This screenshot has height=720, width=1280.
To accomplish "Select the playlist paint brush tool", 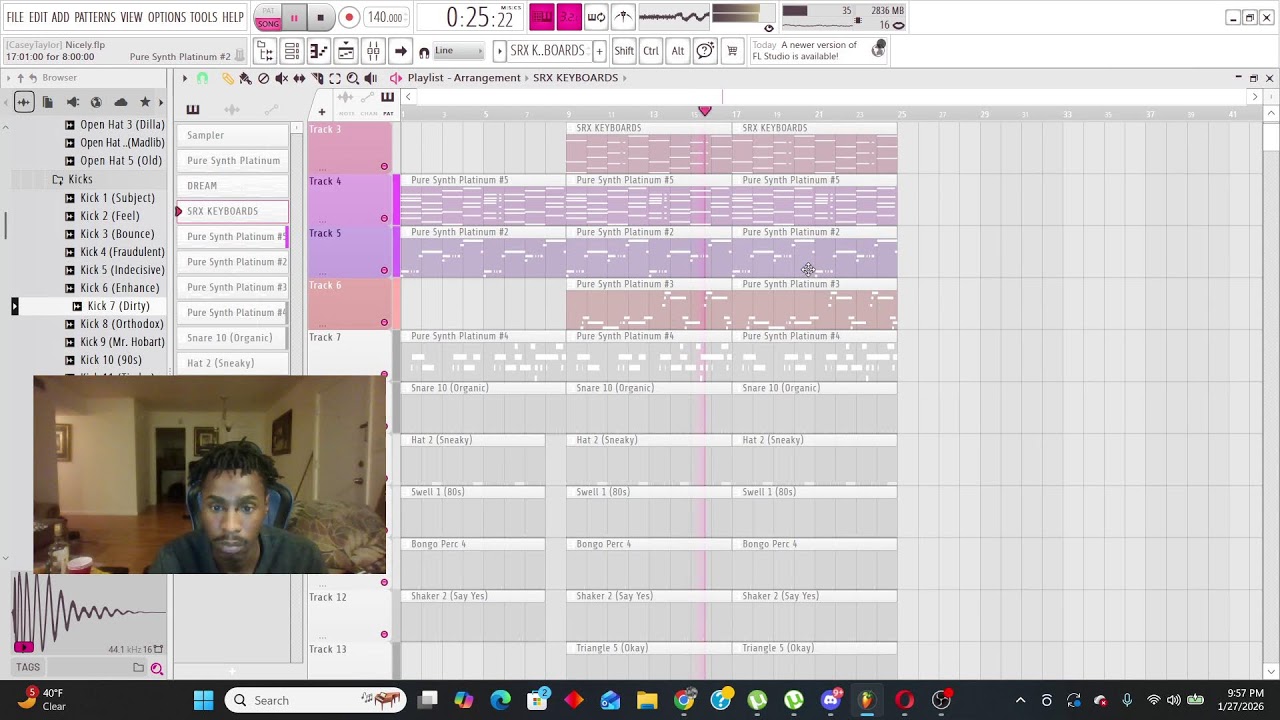I will pos(245,78).
